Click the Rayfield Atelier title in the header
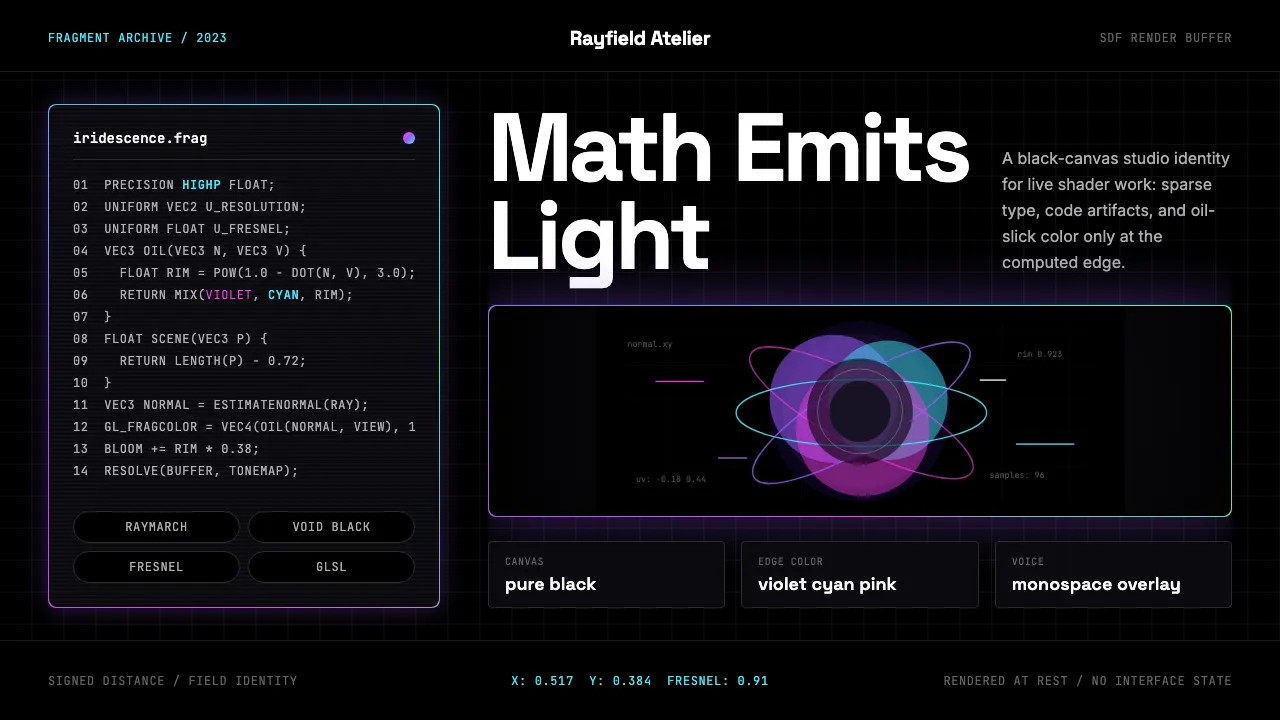 point(640,38)
